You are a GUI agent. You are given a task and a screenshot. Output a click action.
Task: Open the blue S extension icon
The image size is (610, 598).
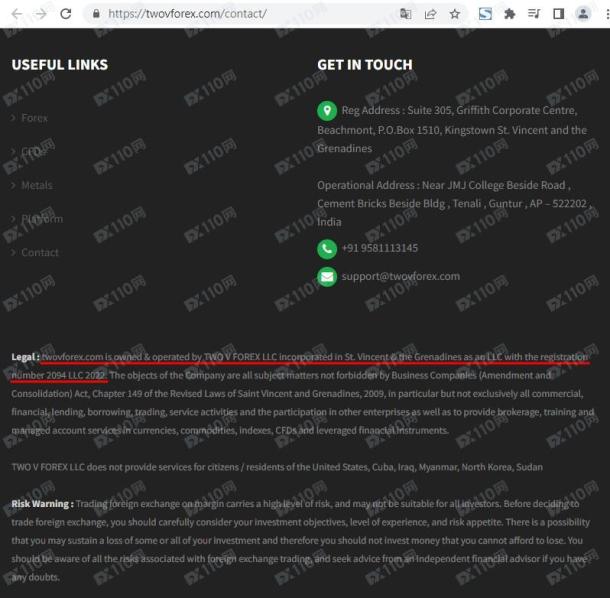[x=485, y=14]
